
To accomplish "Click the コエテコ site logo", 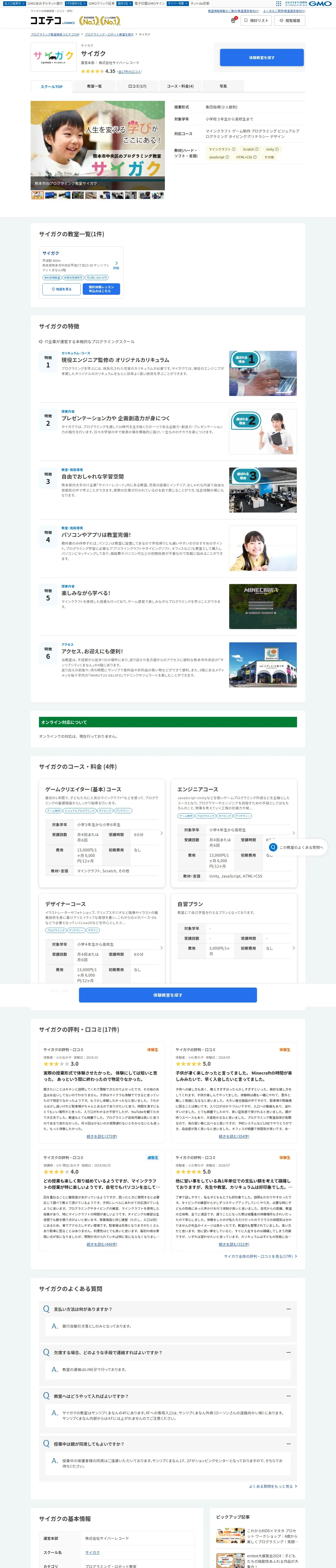I will click(x=52, y=21).
